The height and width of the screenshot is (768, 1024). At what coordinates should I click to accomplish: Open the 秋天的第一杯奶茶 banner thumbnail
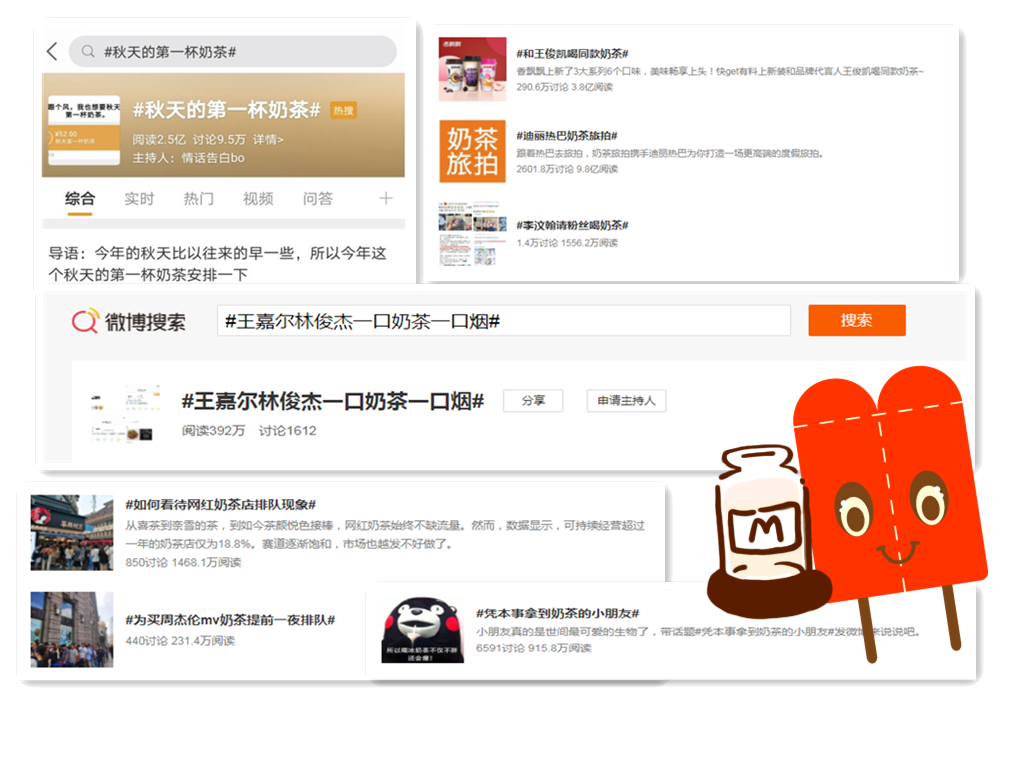point(84,131)
